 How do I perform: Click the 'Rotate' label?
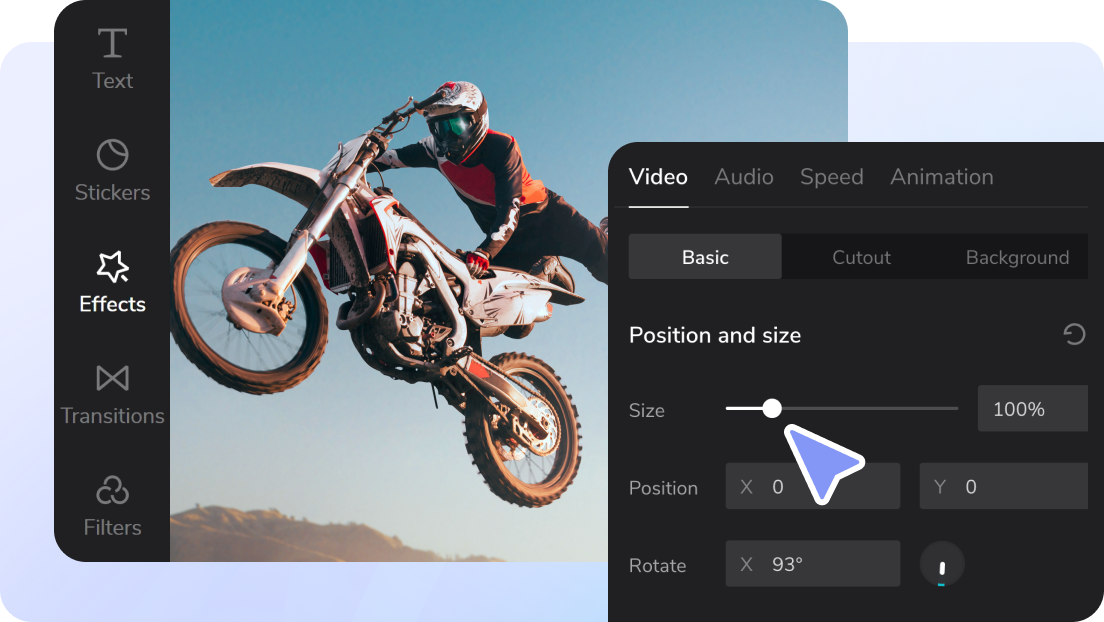click(x=658, y=565)
